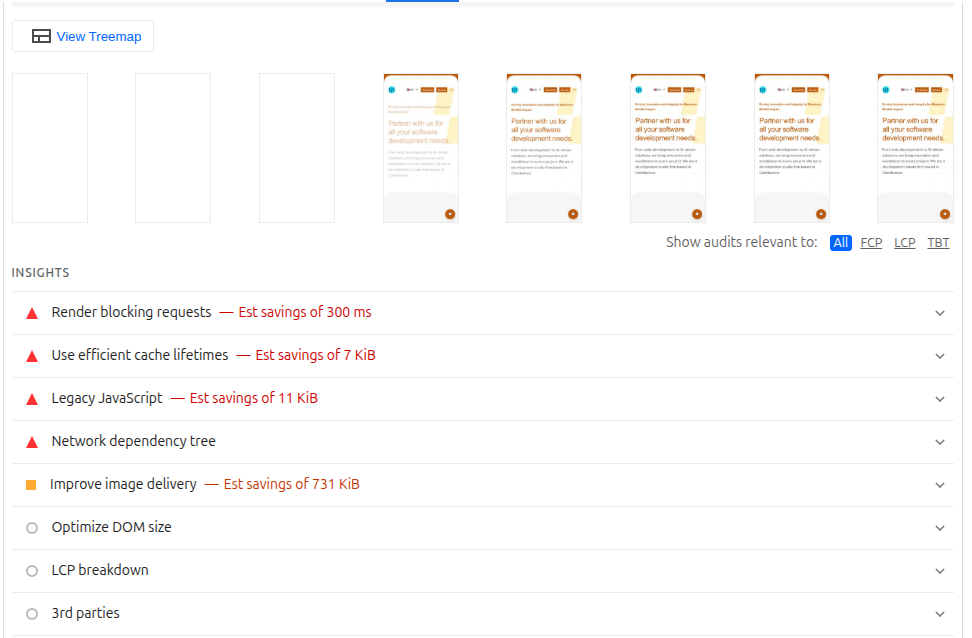
Task: Open the Use efficient cache lifetimes audit
Action: point(140,355)
